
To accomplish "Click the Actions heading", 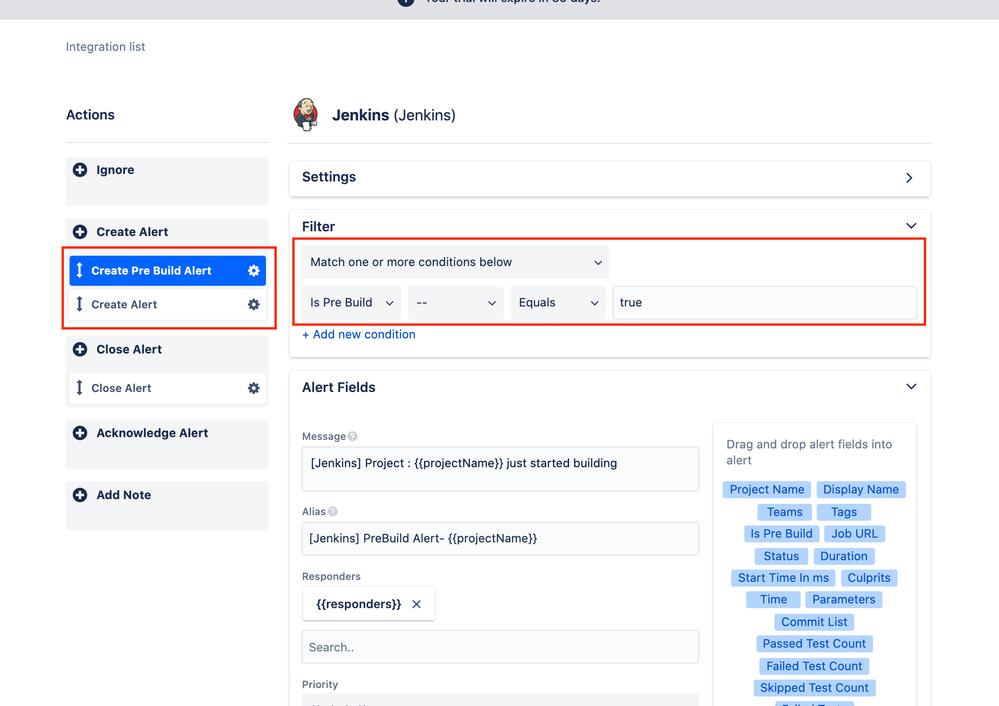I will pyautogui.click(x=90, y=115).
